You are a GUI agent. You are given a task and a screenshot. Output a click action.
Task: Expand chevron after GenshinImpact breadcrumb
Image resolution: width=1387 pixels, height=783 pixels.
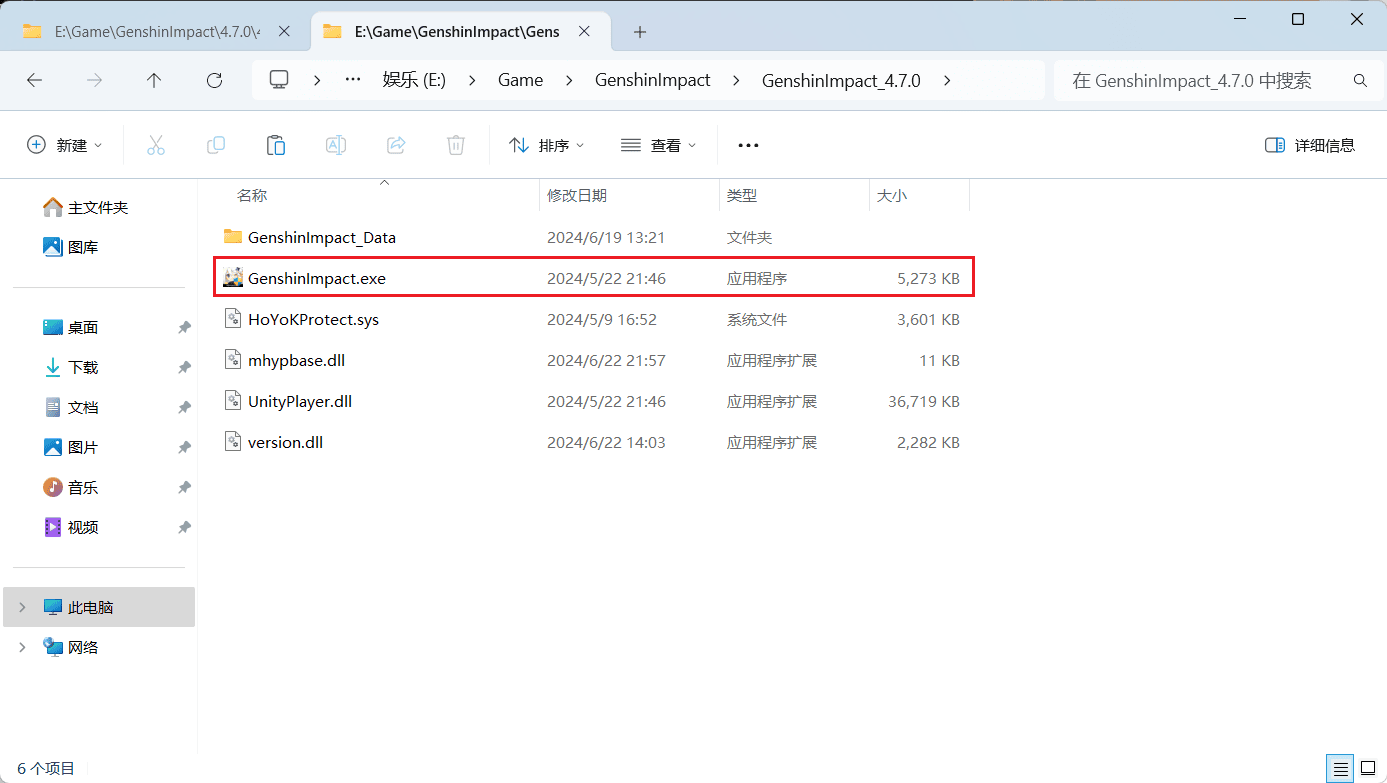737,80
